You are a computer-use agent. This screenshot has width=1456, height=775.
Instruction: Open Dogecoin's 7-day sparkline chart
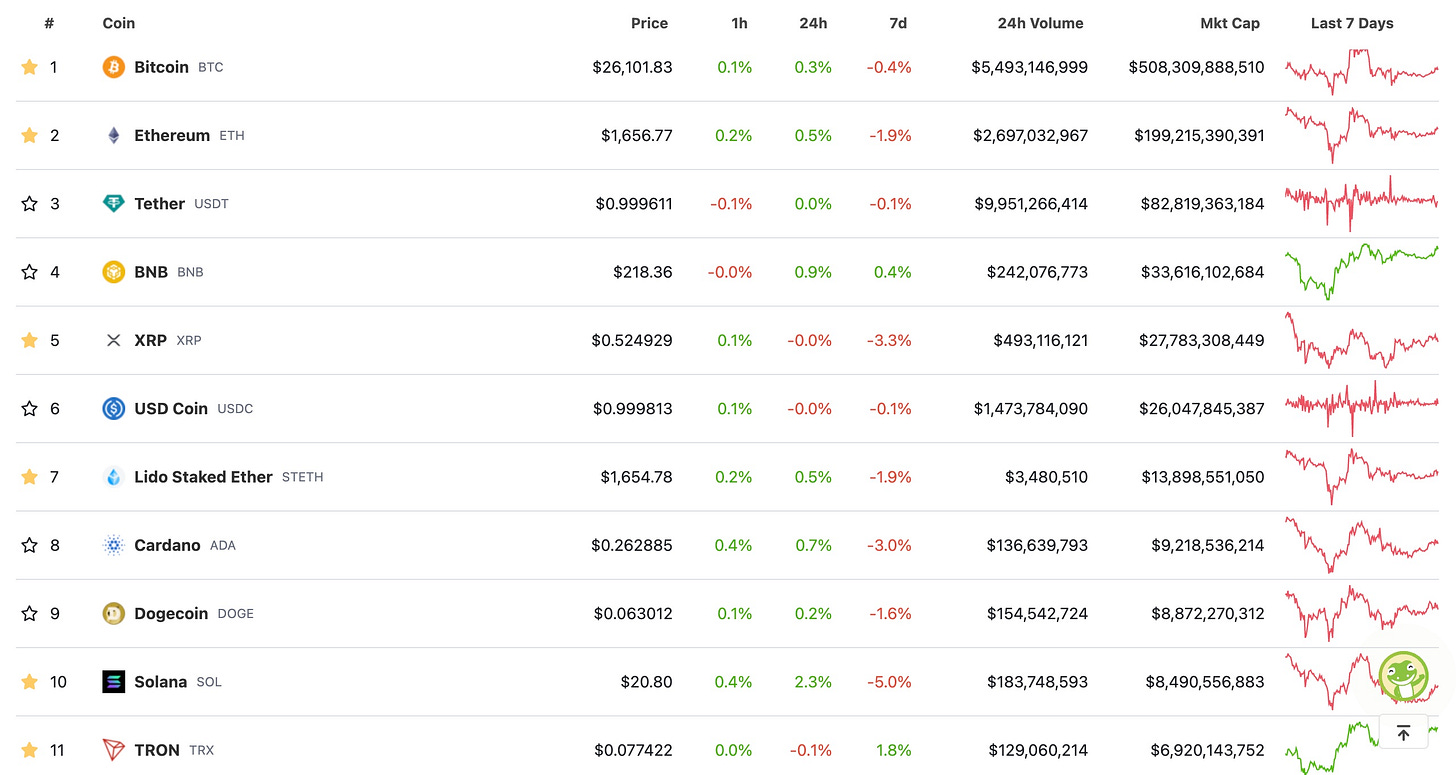click(1362, 613)
